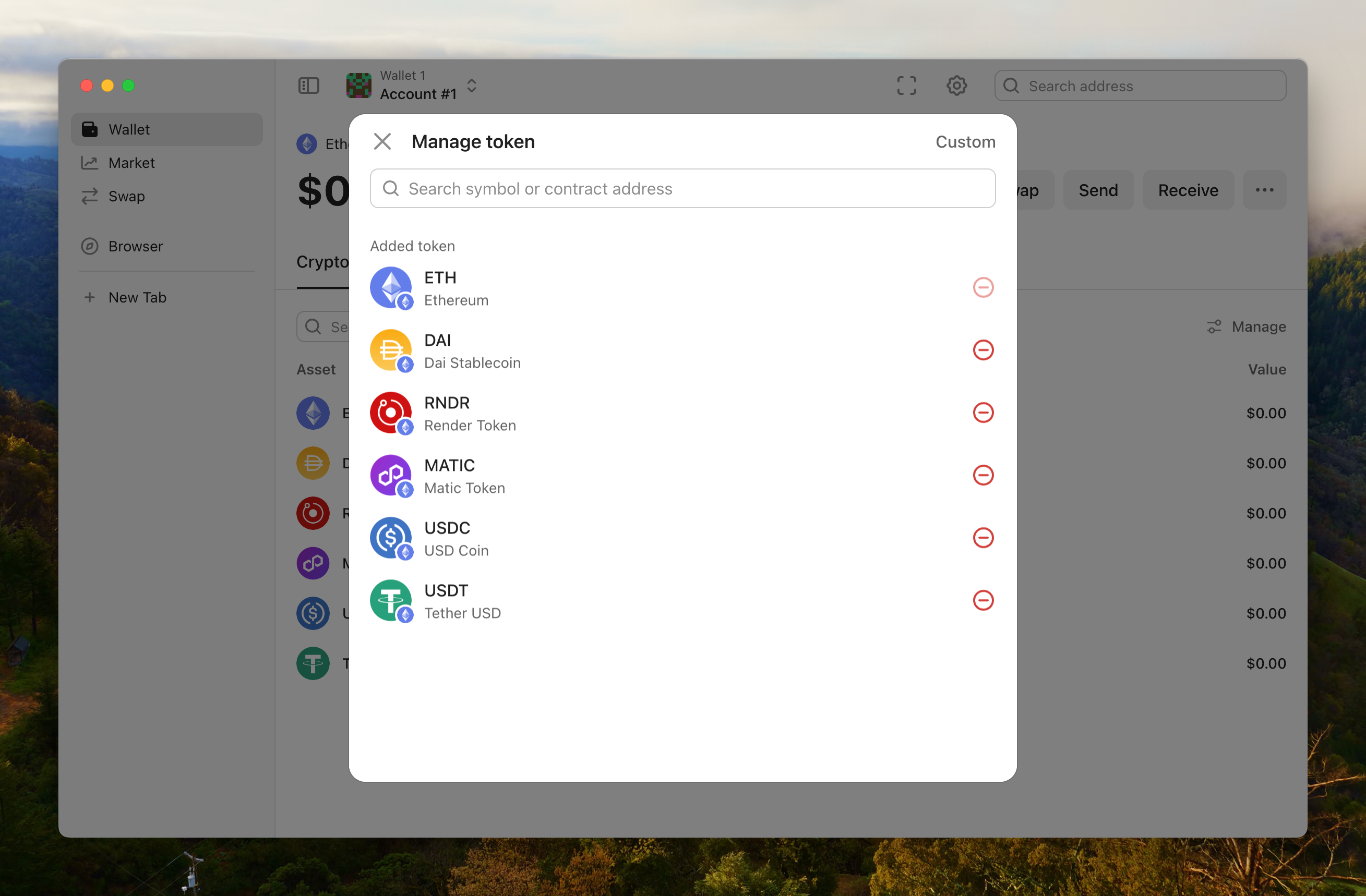Open the Browser section in sidebar

pyautogui.click(x=166, y=246)
